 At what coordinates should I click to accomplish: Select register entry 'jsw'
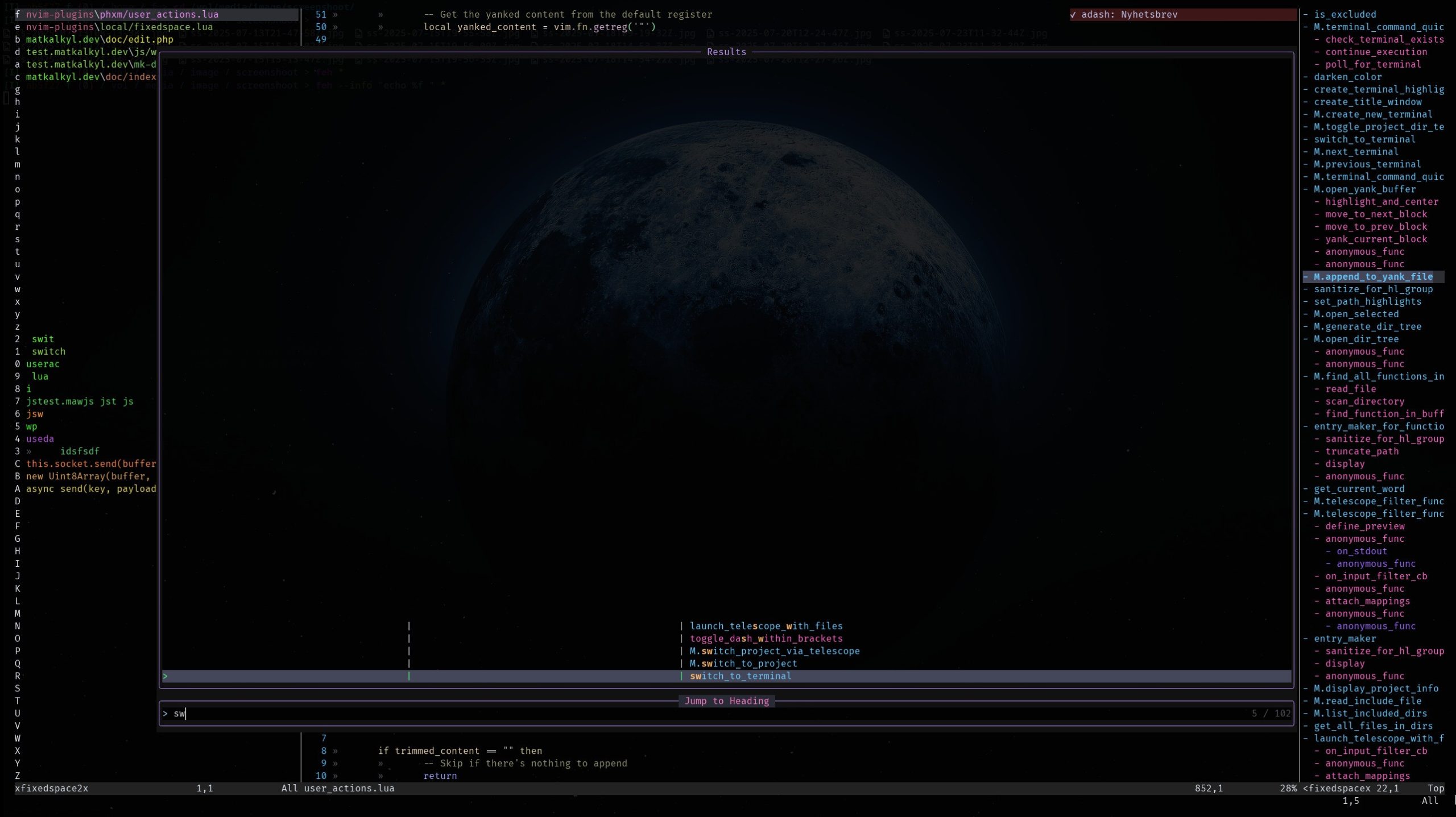click(x=34, y=414)
